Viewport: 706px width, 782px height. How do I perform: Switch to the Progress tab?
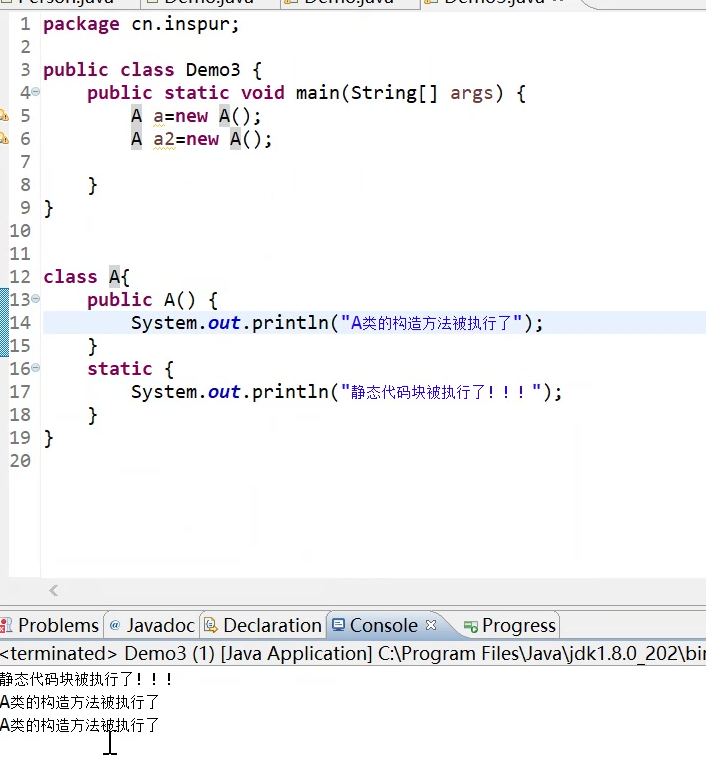click(510, 625)
